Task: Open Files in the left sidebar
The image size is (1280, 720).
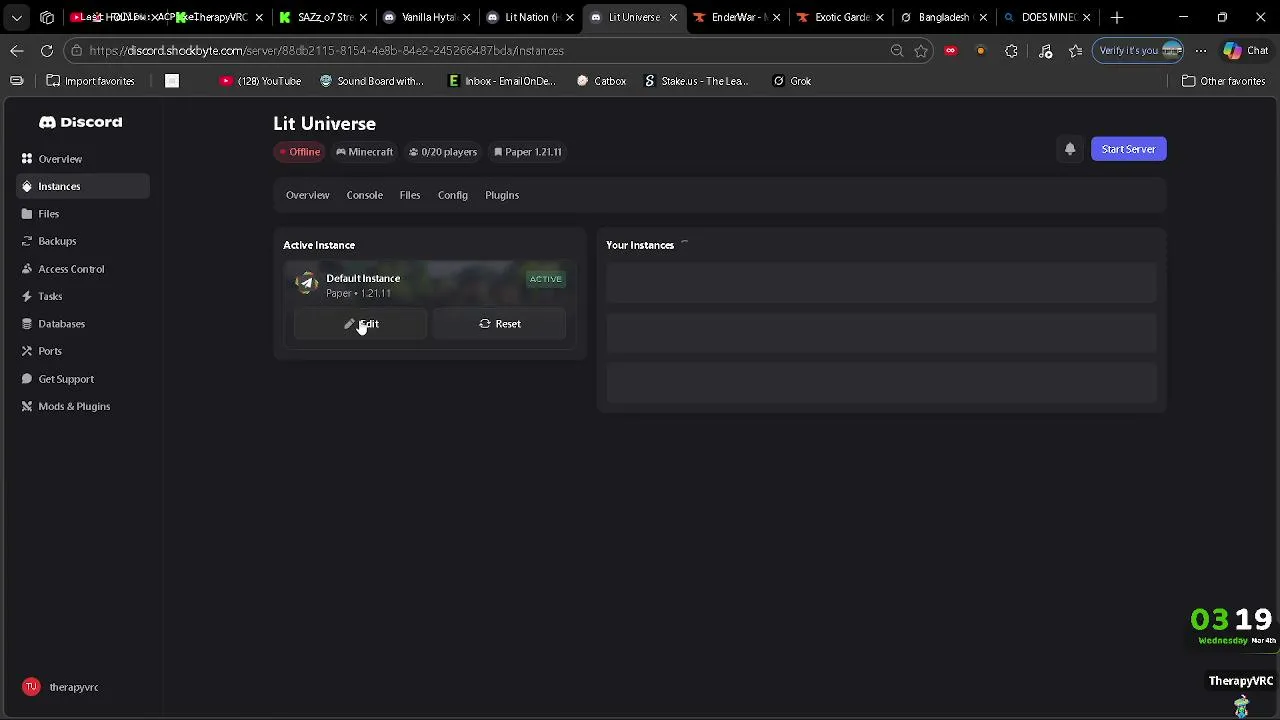Action: click(x=83, y=214)
